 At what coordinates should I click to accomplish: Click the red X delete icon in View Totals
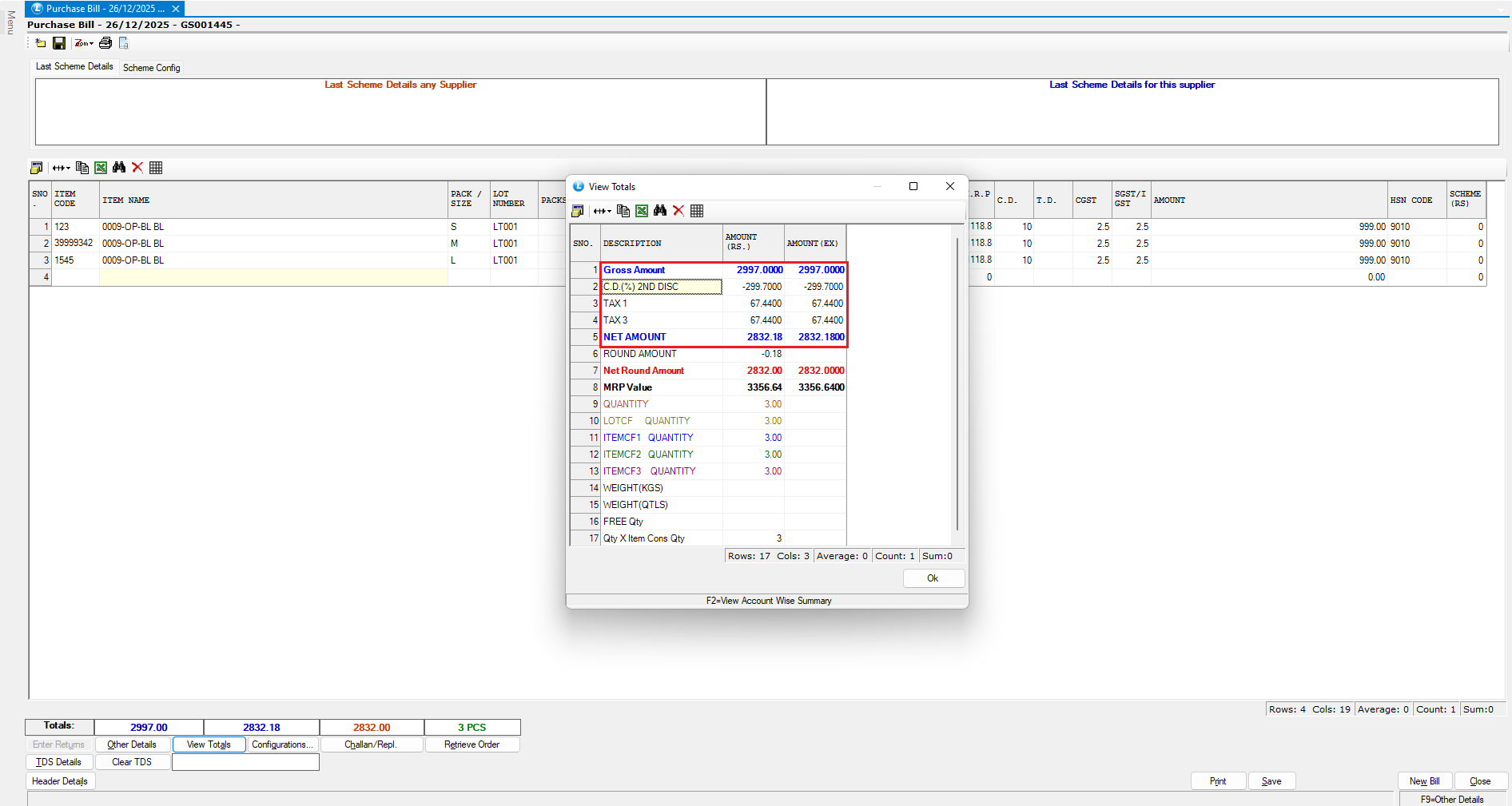click(678, 211)
